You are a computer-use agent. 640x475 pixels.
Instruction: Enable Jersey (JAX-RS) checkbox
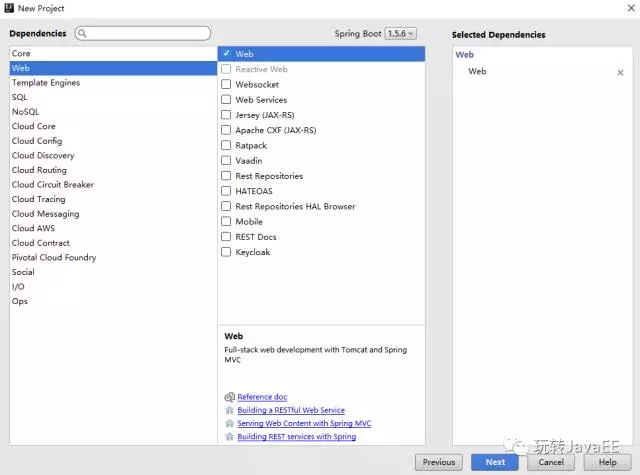[x=226, y=115]
